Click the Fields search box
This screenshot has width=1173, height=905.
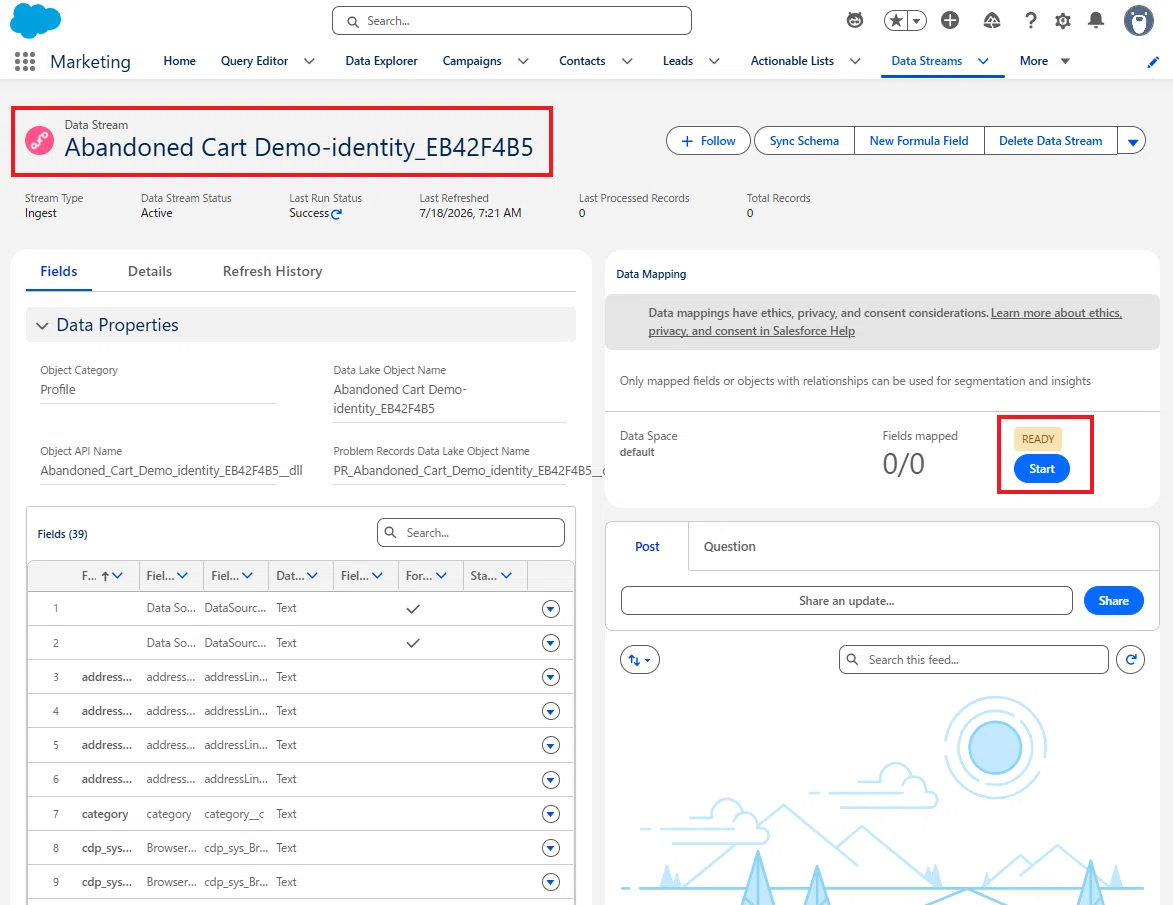(x=471, y=533)
